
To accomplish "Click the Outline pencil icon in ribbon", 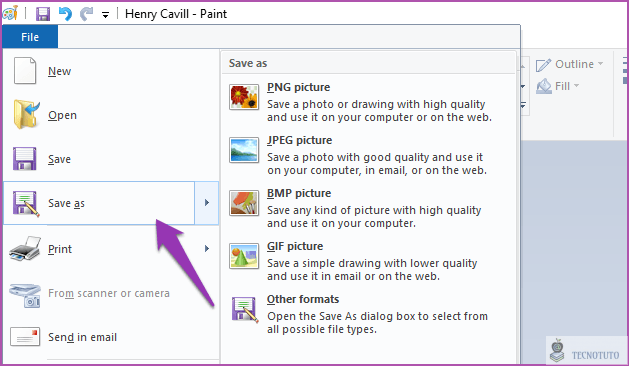I will tap(544, 65).
